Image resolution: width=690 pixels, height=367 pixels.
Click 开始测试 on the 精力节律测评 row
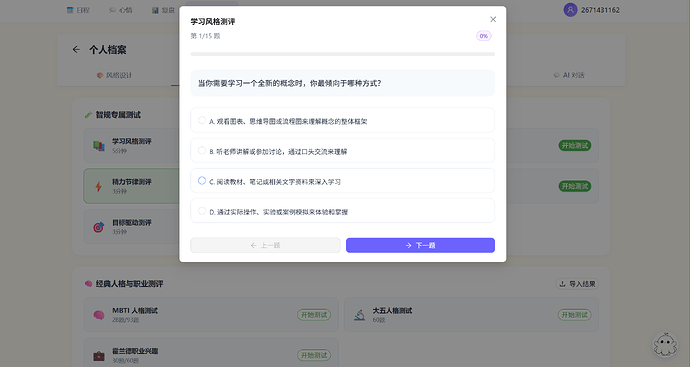(x=575, y=186)
